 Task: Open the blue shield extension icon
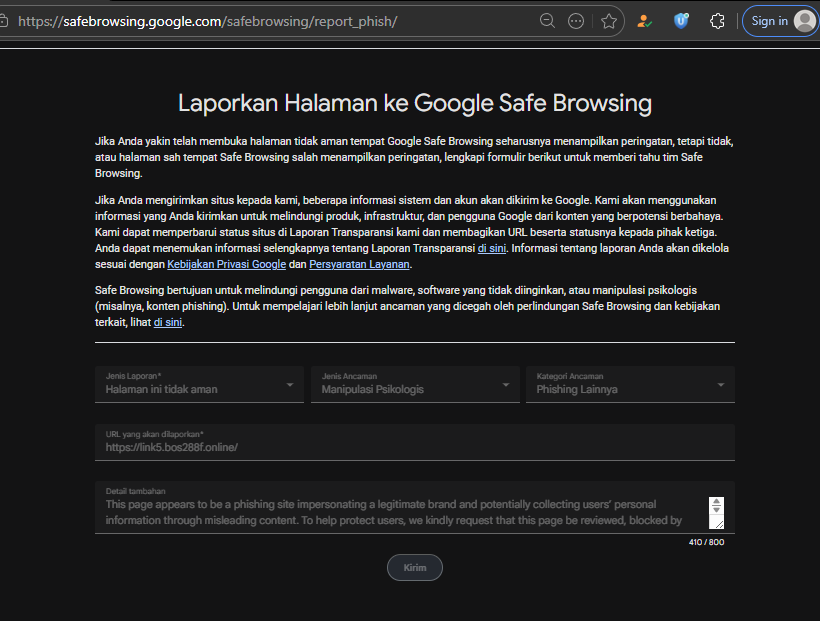[x=681, y=21]
